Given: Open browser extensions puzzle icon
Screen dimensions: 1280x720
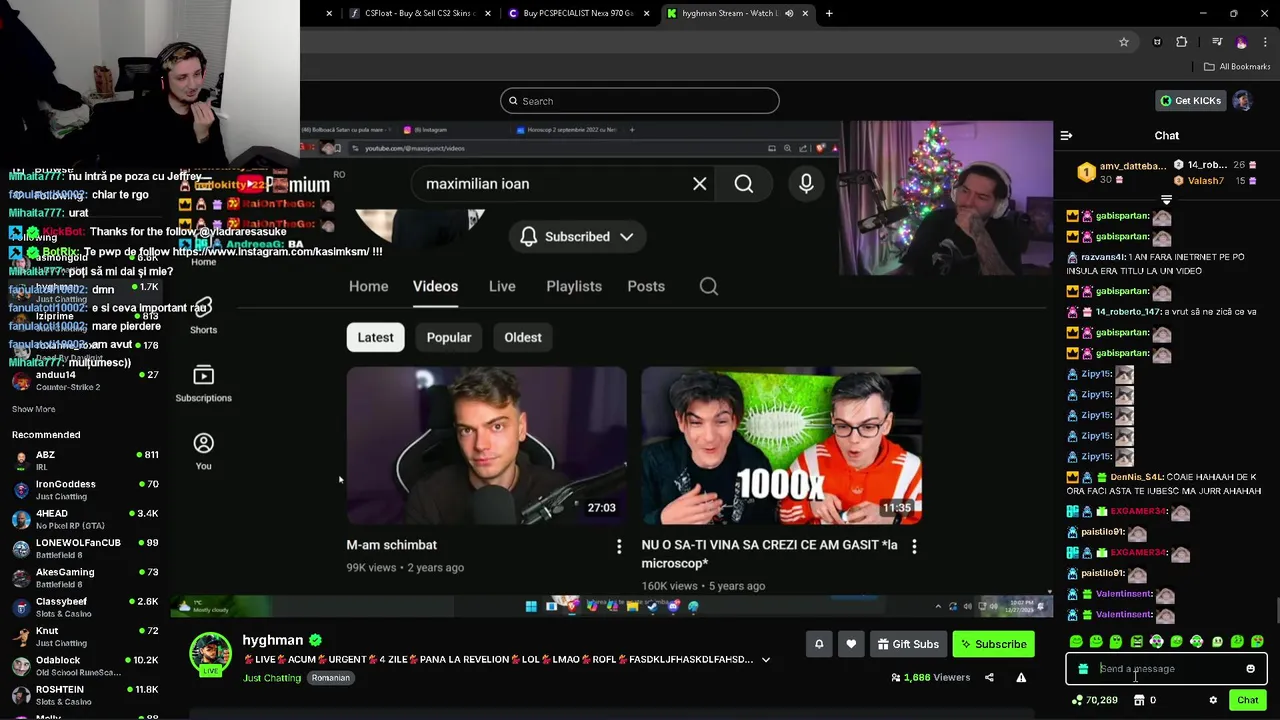Looking at the screenshot, I should point(1182,42).
